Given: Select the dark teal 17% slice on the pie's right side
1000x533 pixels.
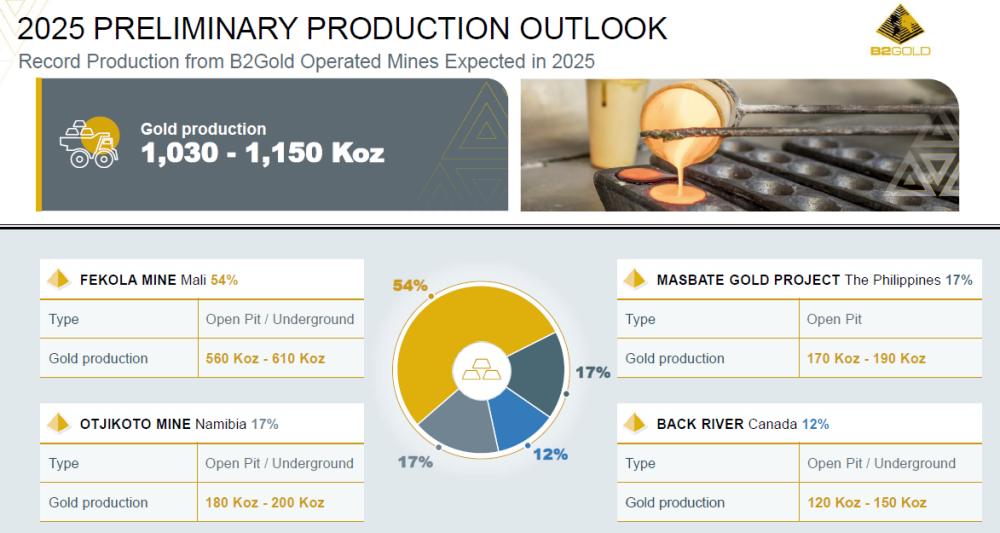Looking at the screenshot, I should [539, 373].
